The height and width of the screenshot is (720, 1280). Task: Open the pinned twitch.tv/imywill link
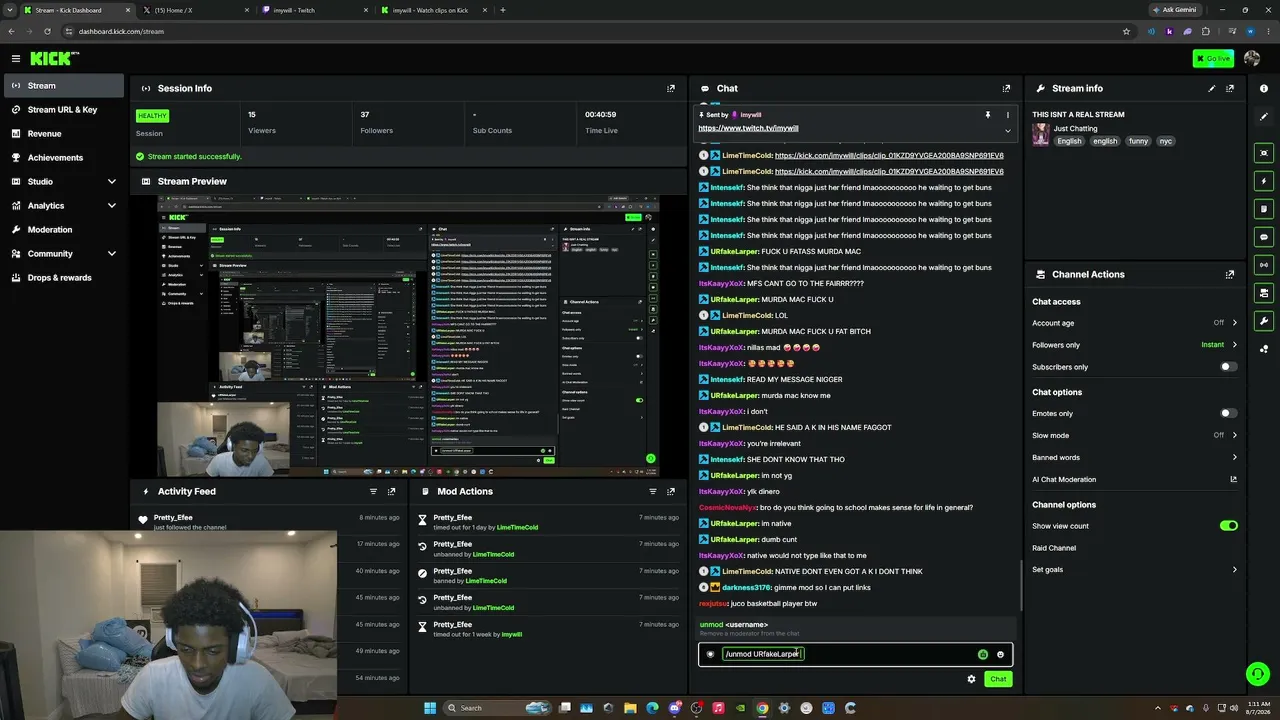748,128
